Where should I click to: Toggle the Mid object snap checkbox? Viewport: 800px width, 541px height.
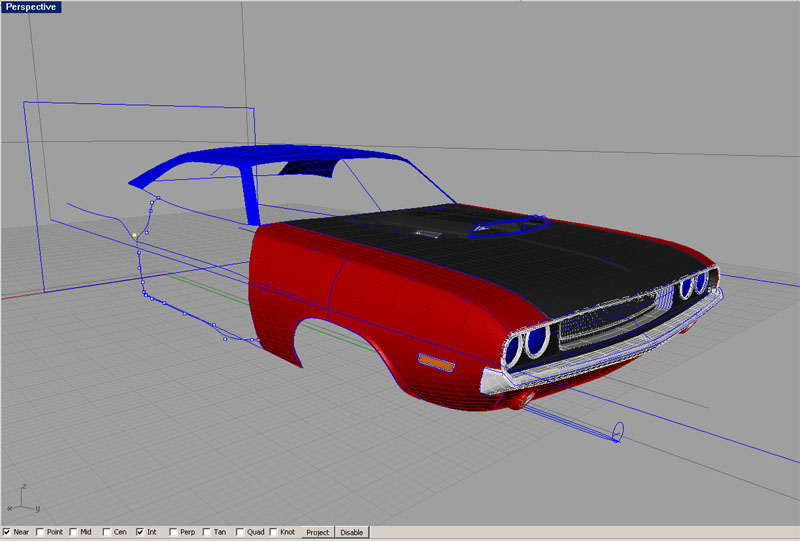[73, 532]
